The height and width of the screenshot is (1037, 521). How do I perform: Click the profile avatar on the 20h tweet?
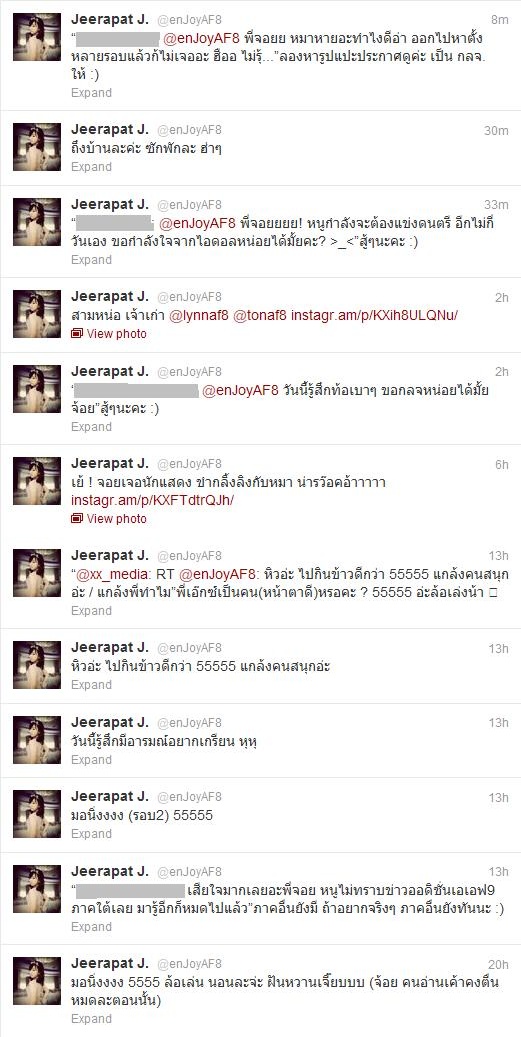point(37,981)
